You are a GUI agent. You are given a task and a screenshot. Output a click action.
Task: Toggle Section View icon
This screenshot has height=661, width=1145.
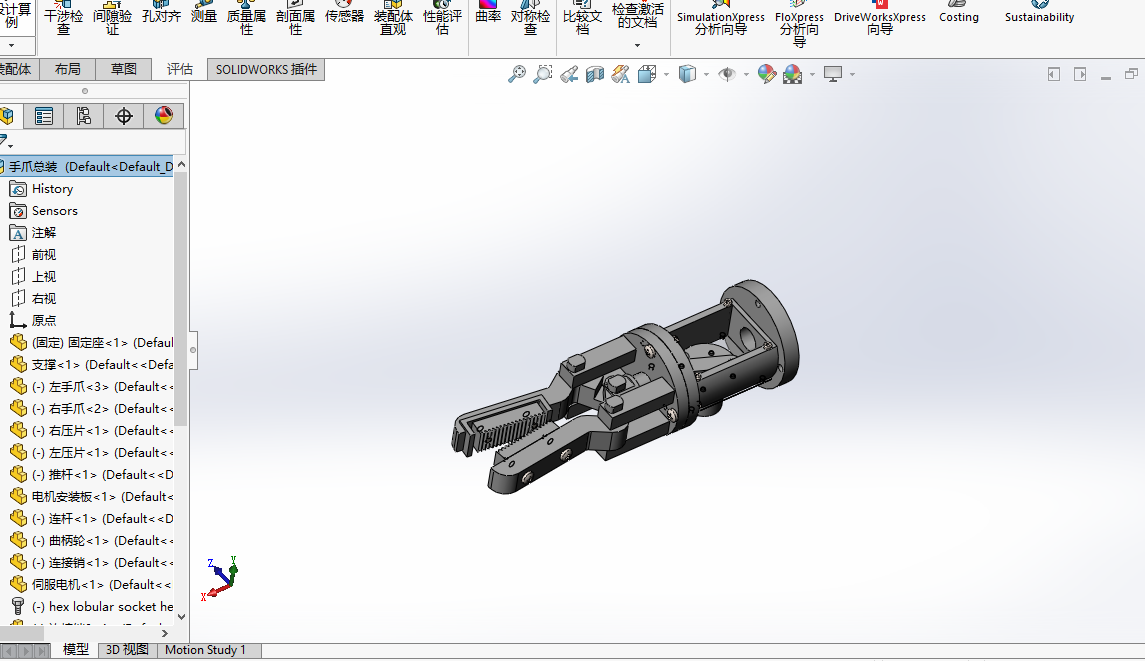pos(595,74)
